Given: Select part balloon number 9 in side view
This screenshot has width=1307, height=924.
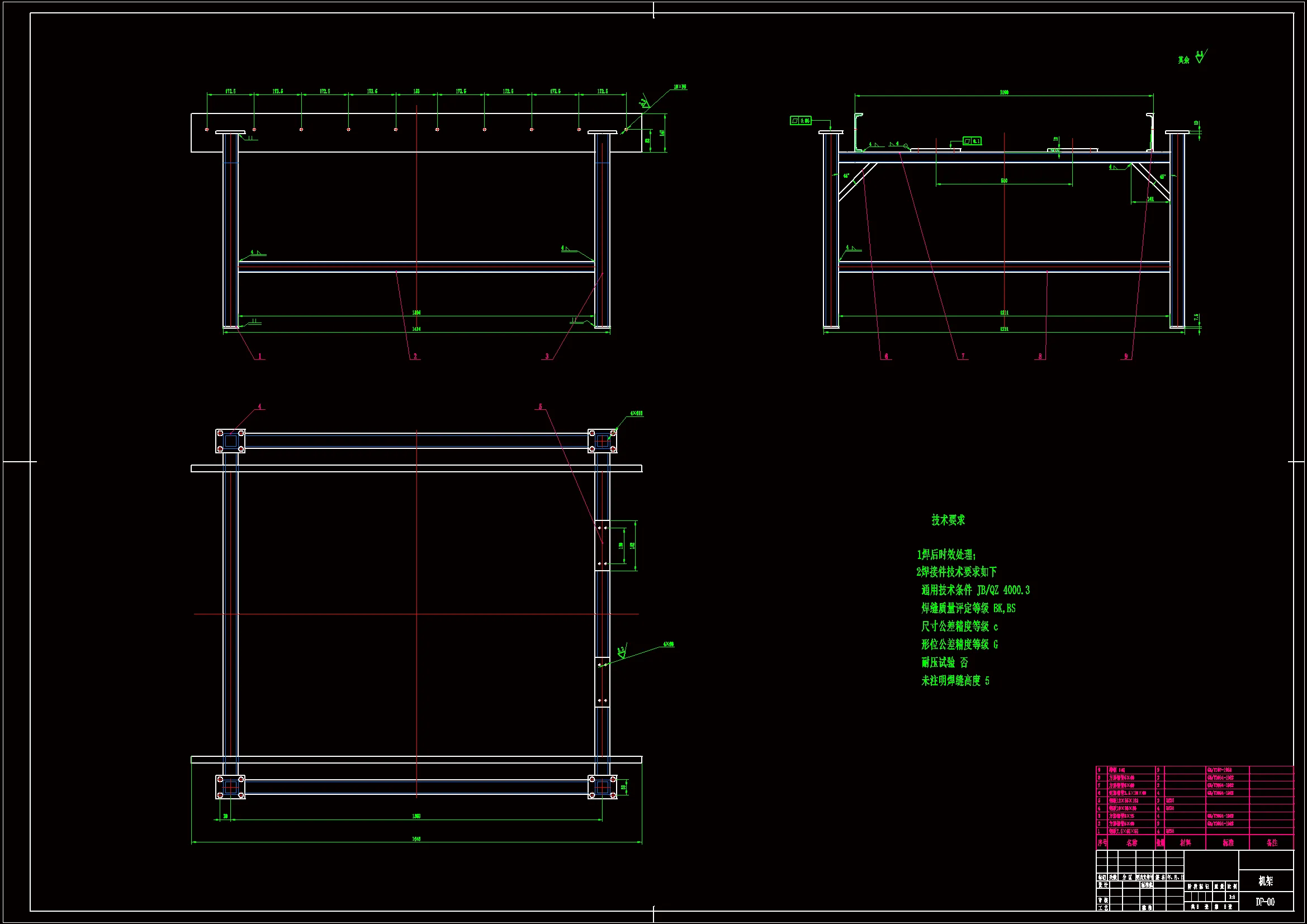Looking at the screenshot, I should pyautogui.click(x=1125, y=357).
